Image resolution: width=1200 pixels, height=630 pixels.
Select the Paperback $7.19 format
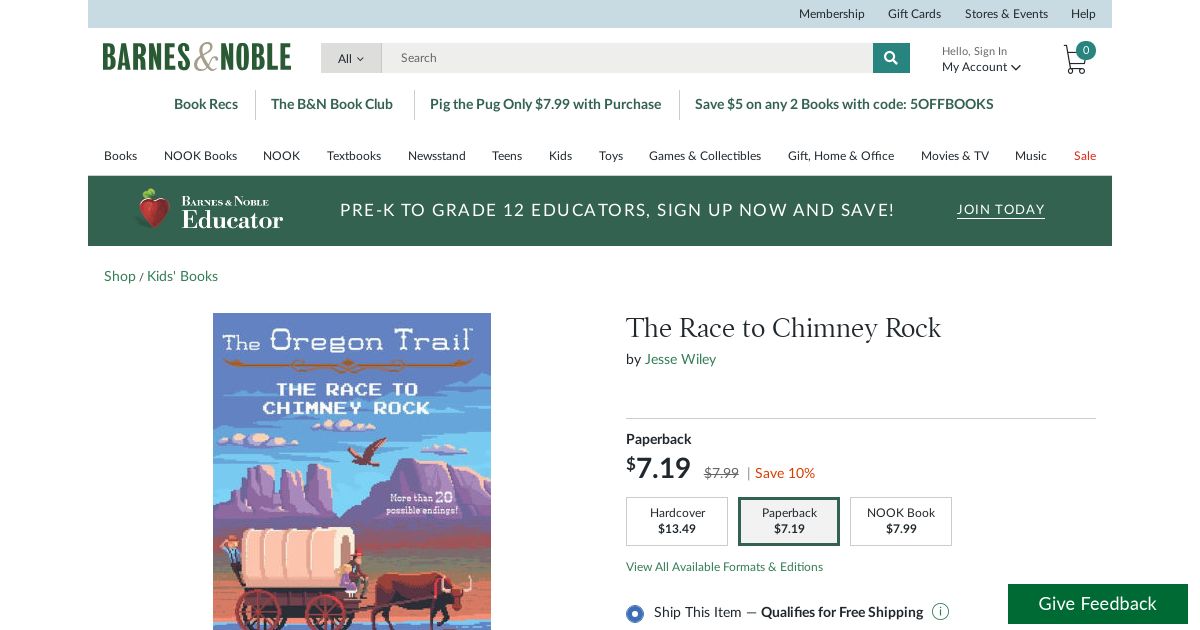pyautogui.click(x=789, y=521)
